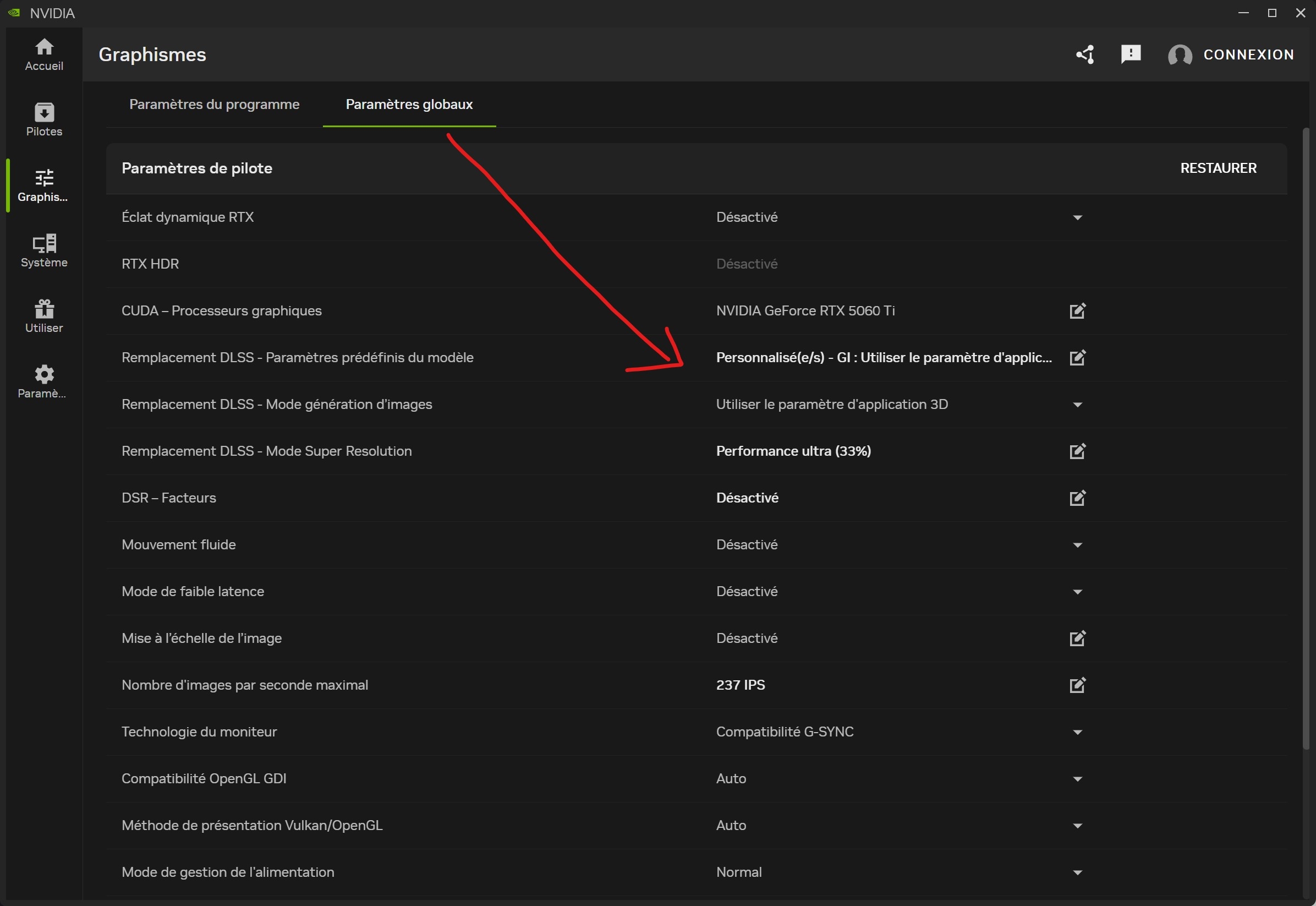
Task: Open Mode de gestion de l'alimentation dropdown
Action: (1077, 872)
